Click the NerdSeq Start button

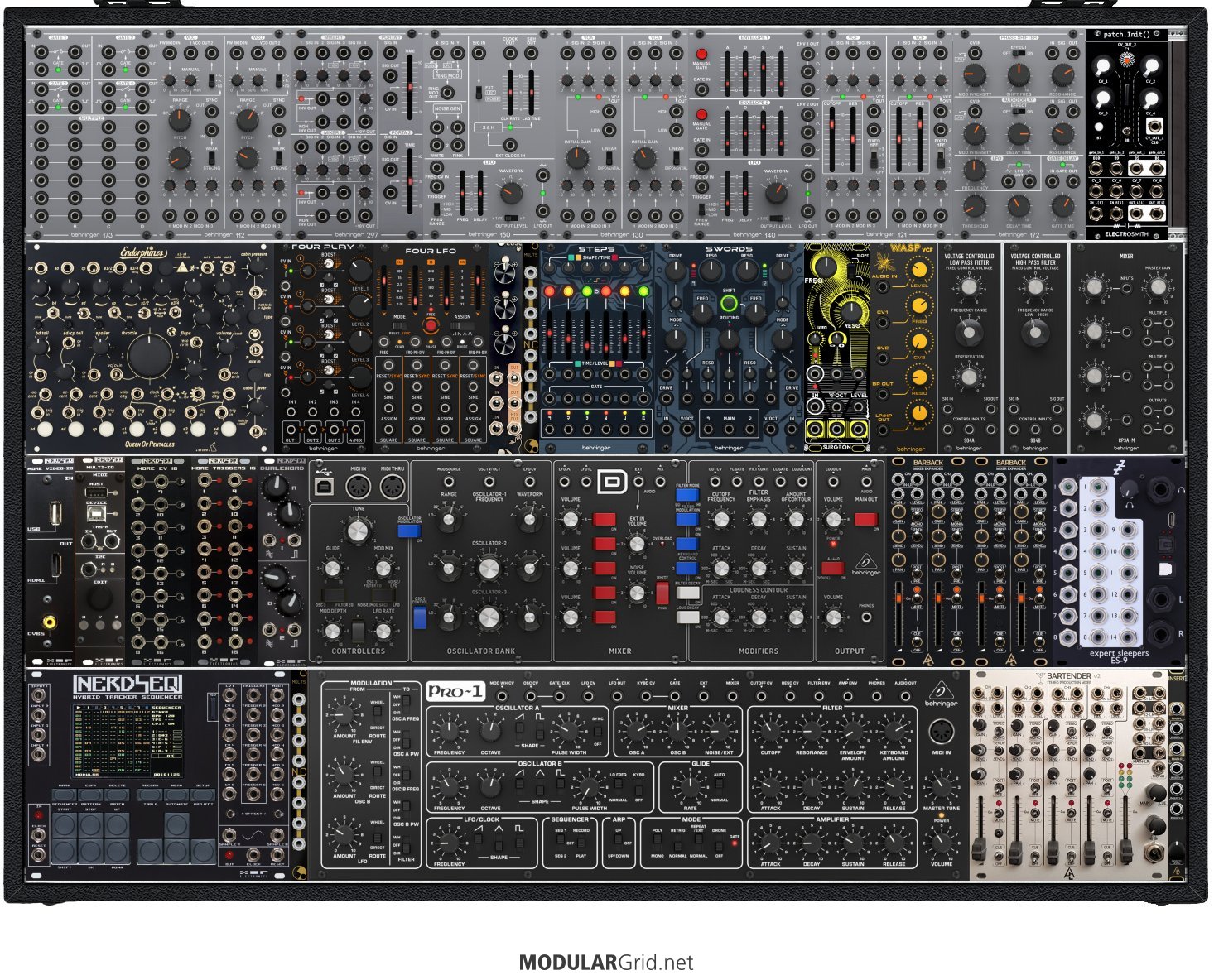point(65,825)
